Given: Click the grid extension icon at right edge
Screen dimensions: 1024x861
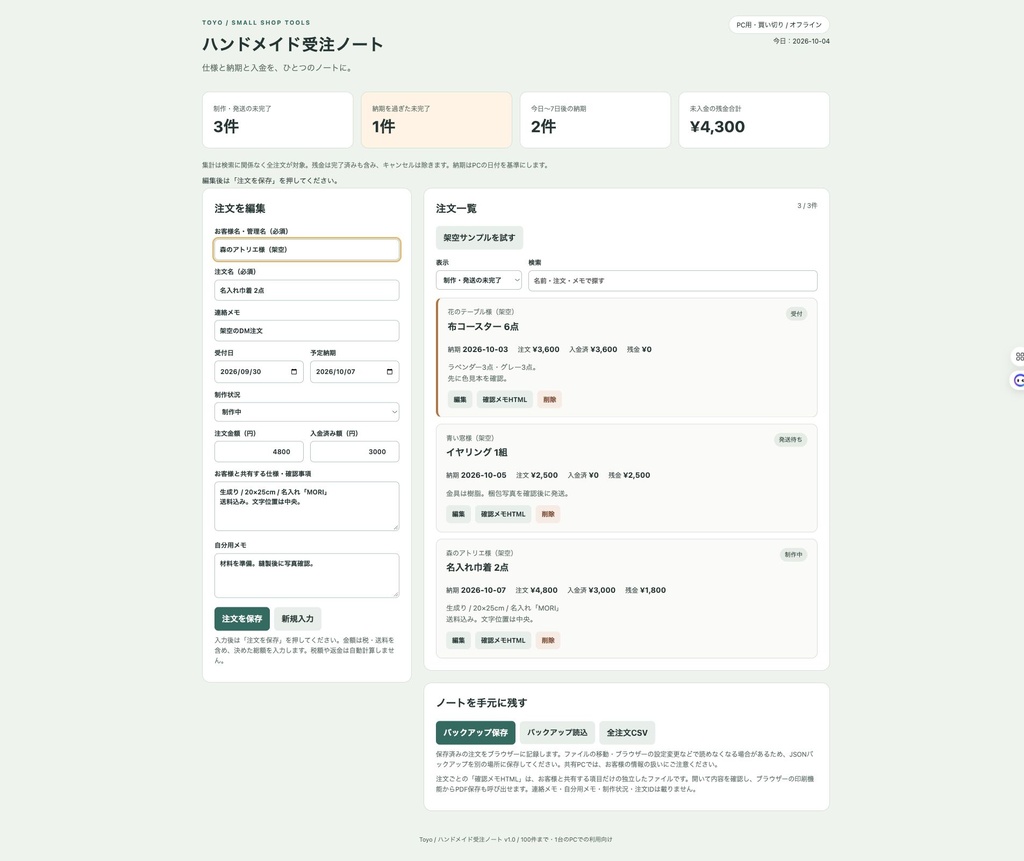Looking at the screenshot, I should click(1019, 357).
